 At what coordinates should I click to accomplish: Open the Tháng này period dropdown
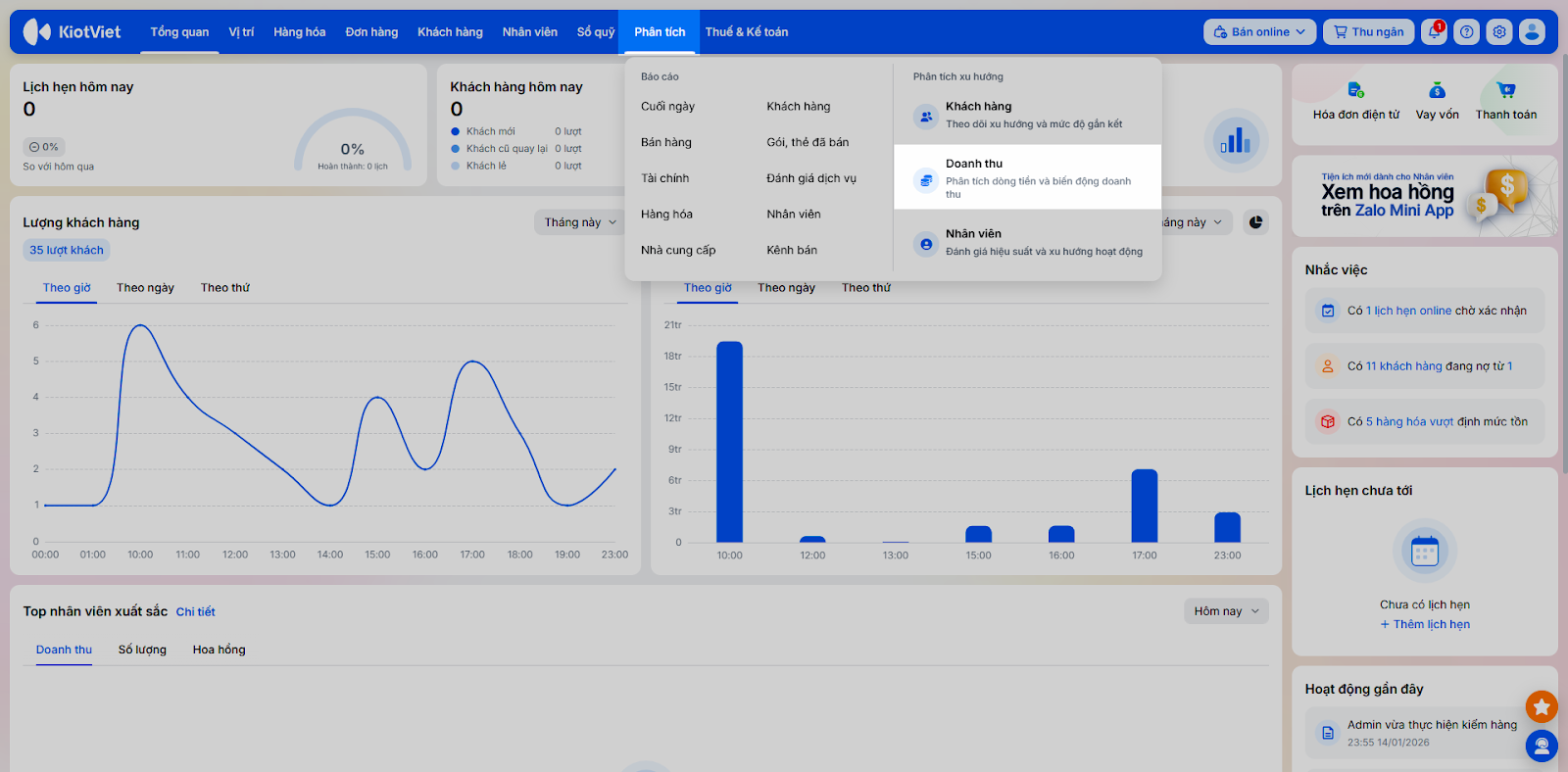tap(580, 222)
